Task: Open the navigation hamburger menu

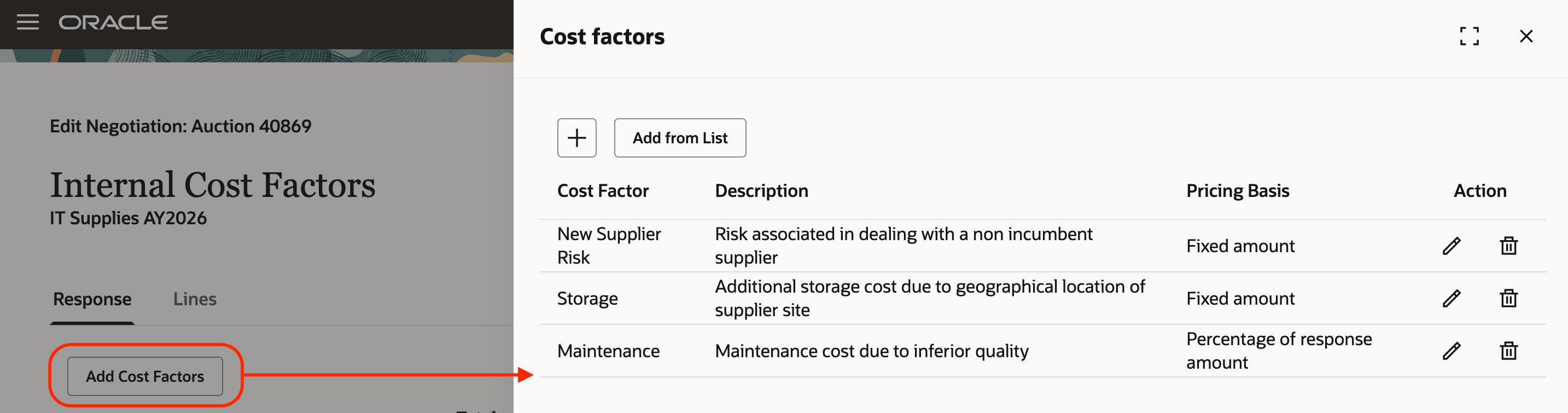Action: pyautogui.click(x=27, y=23)
